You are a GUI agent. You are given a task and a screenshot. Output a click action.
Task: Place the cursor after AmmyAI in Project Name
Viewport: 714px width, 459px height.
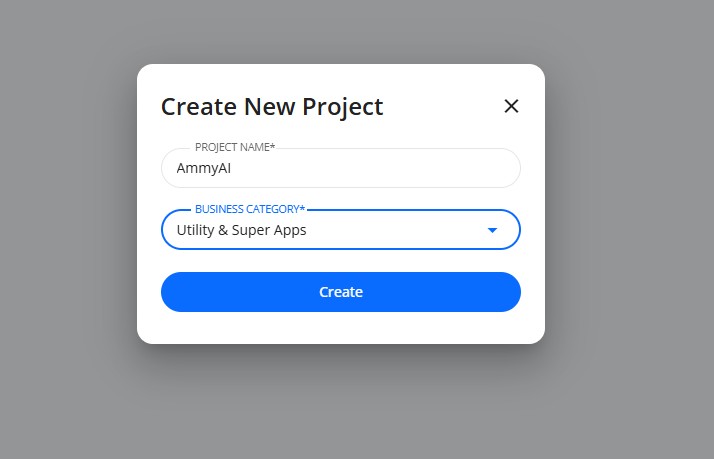[233, 168]
